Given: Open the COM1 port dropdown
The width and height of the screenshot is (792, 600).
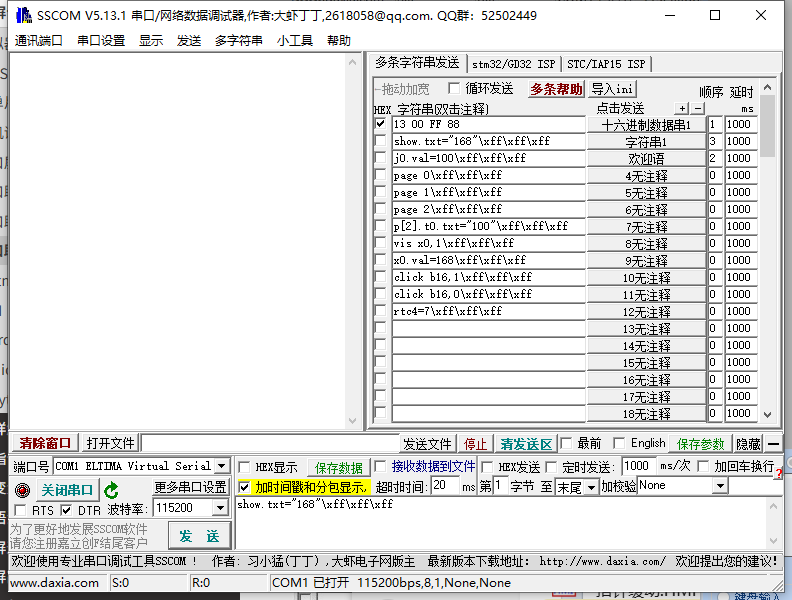Looking at the screenshot, I should (x=221, y=466).
